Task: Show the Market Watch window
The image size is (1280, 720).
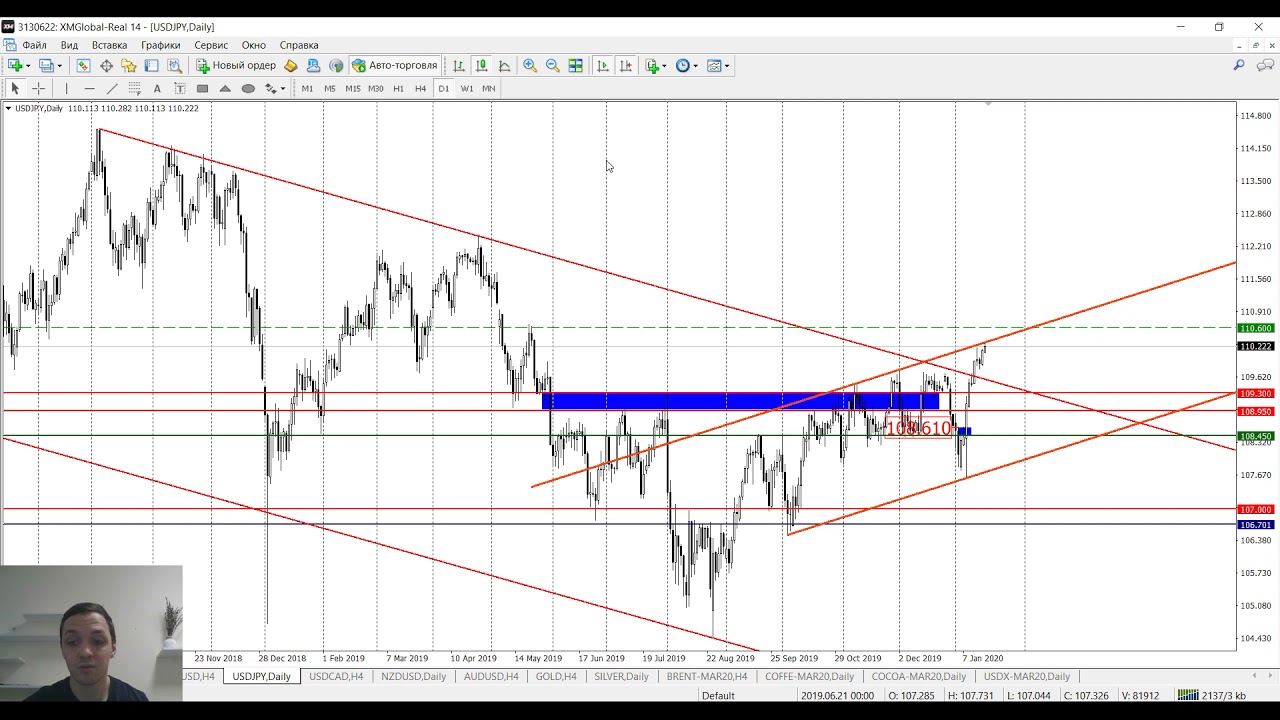Action: click(x=83, y=65)
